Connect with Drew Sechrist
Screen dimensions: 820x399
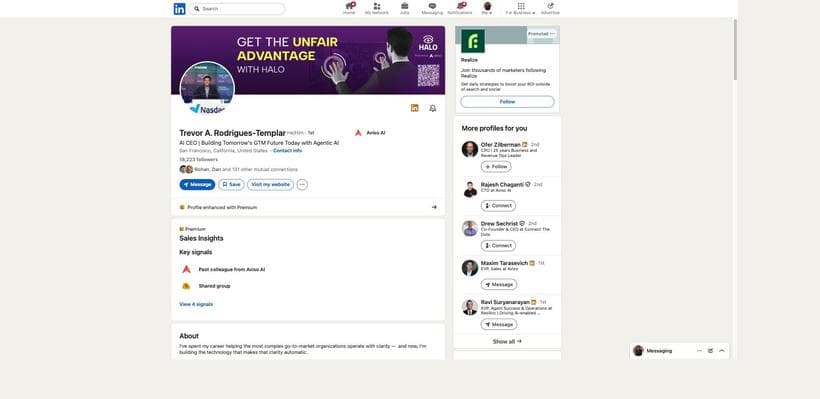pos(498,245)
